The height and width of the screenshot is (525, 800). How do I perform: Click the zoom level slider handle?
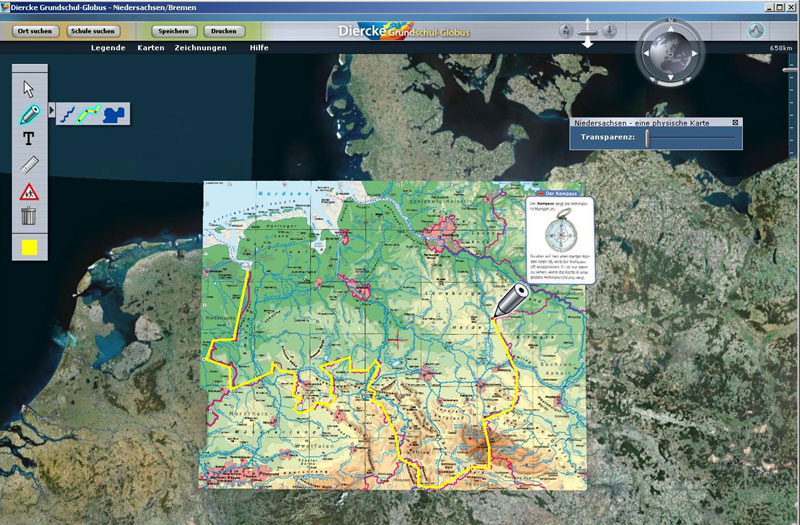(791, 69)
